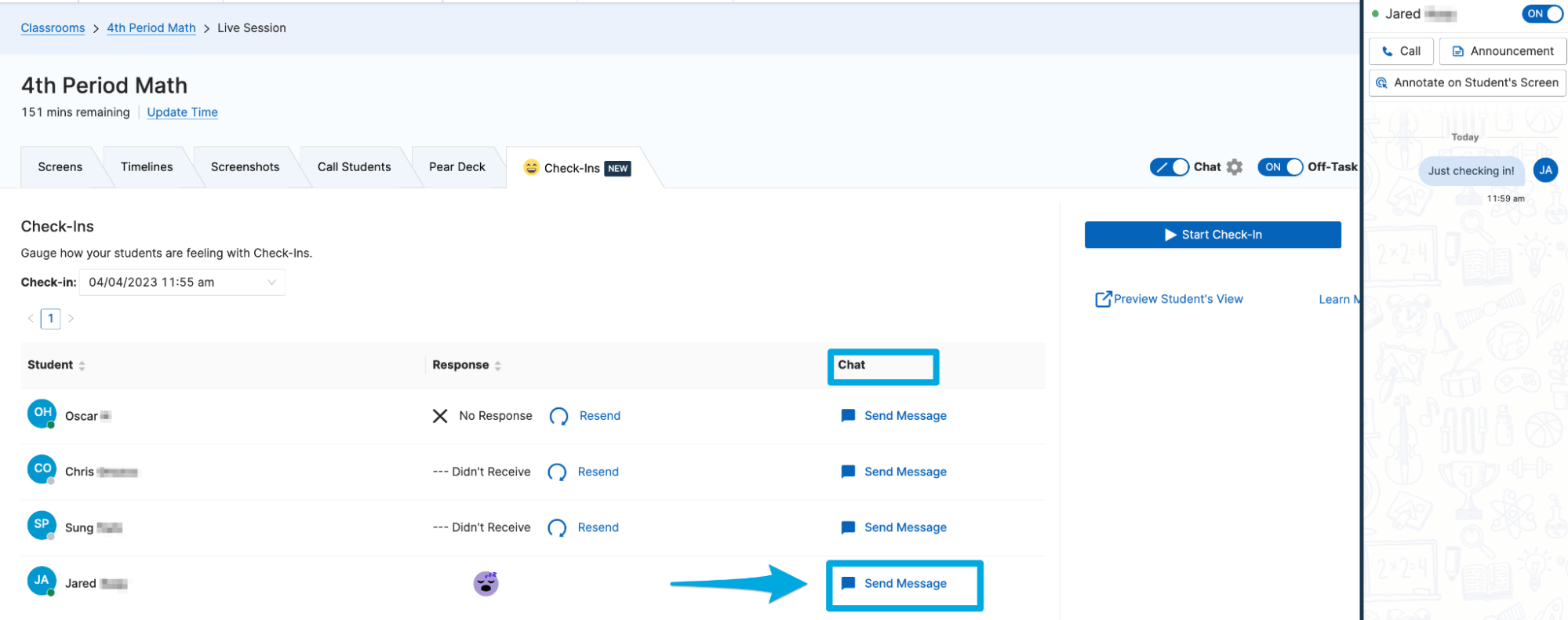Click message bubble icon in Chris's row
Image resolution: width=1568 pixels, height=620 pixels.
[x=848, y=472]
